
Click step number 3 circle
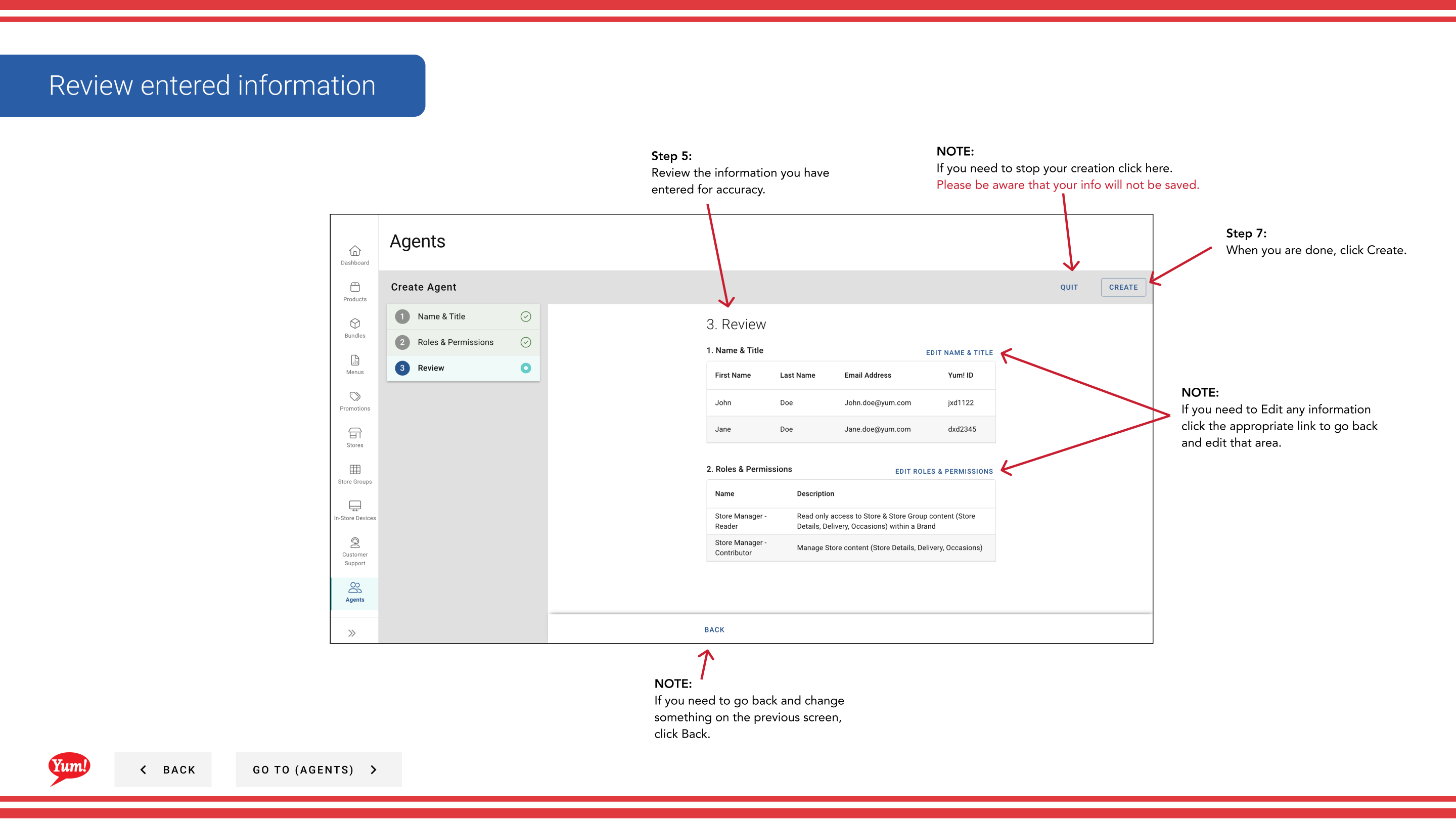click(402, 368)
